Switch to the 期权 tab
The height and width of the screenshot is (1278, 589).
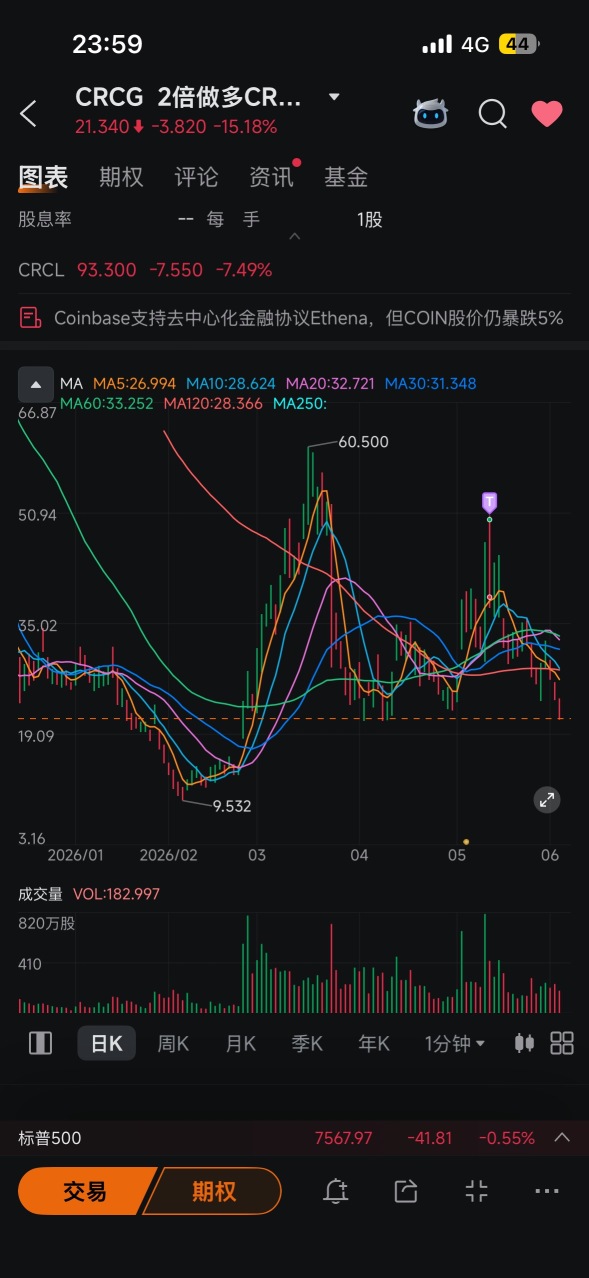click(x=121, y=177)
